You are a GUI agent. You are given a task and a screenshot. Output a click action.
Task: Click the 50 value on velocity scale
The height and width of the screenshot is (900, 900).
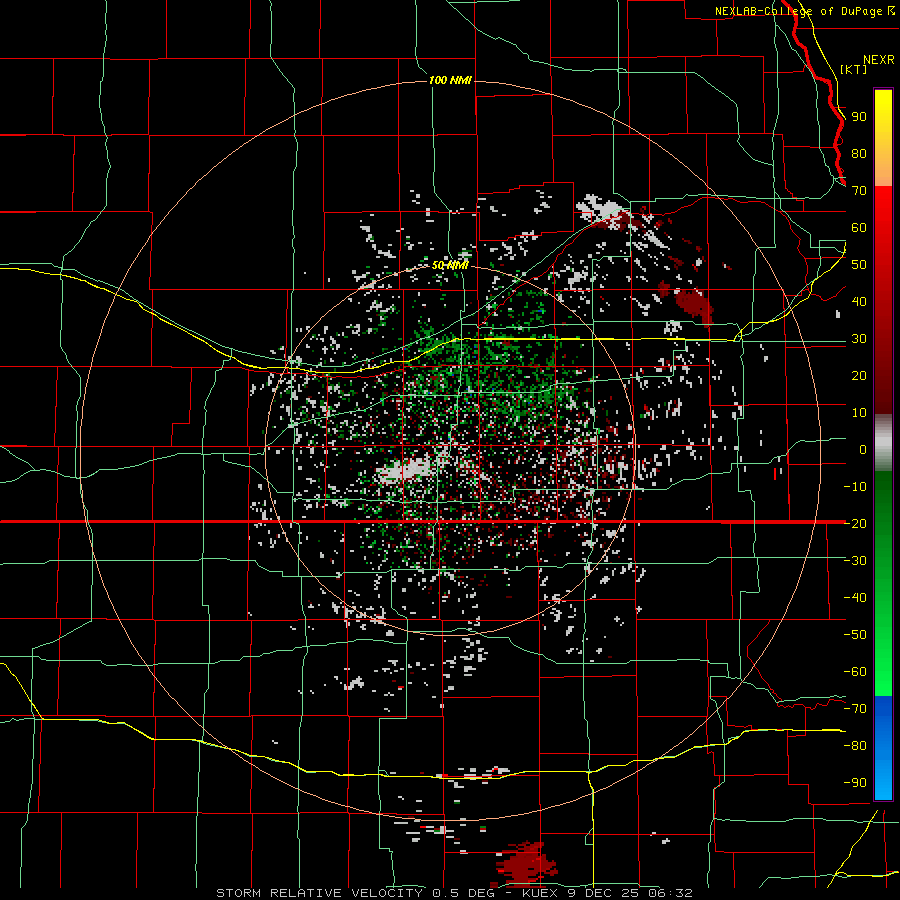click(x=859, y=265)
